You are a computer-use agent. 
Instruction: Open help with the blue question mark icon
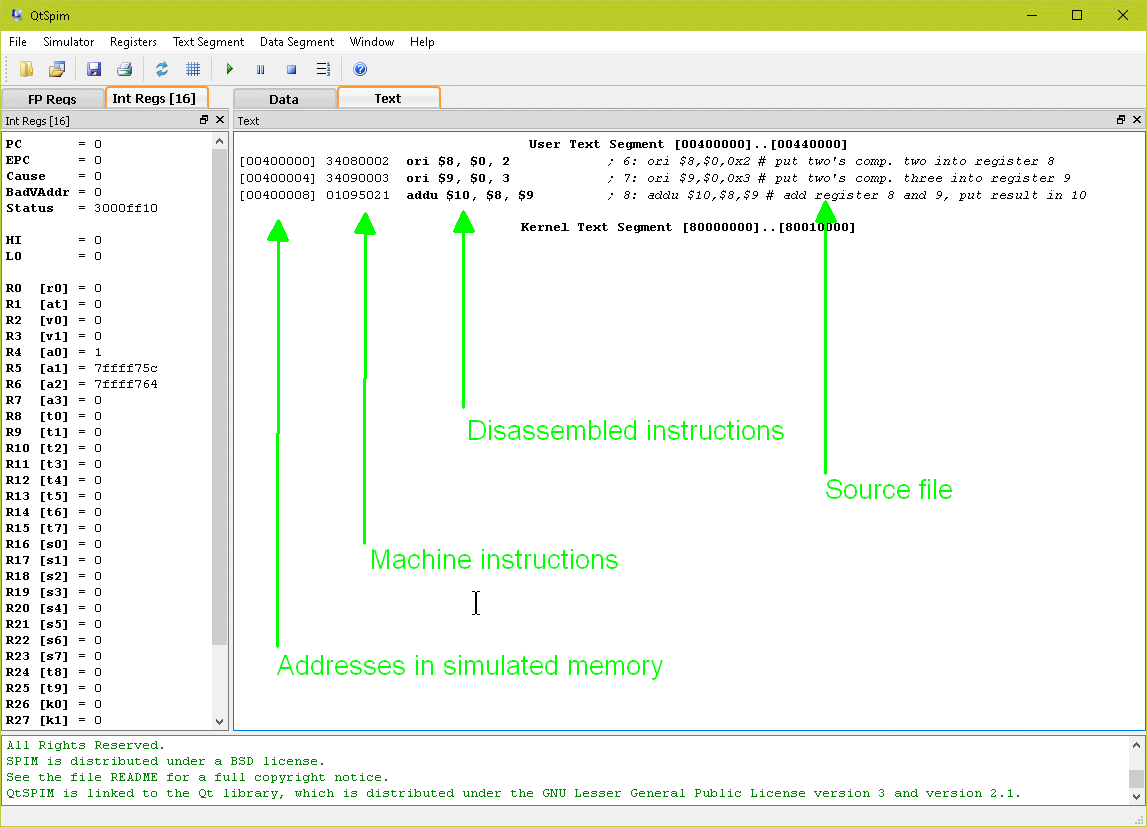point(360,69)
